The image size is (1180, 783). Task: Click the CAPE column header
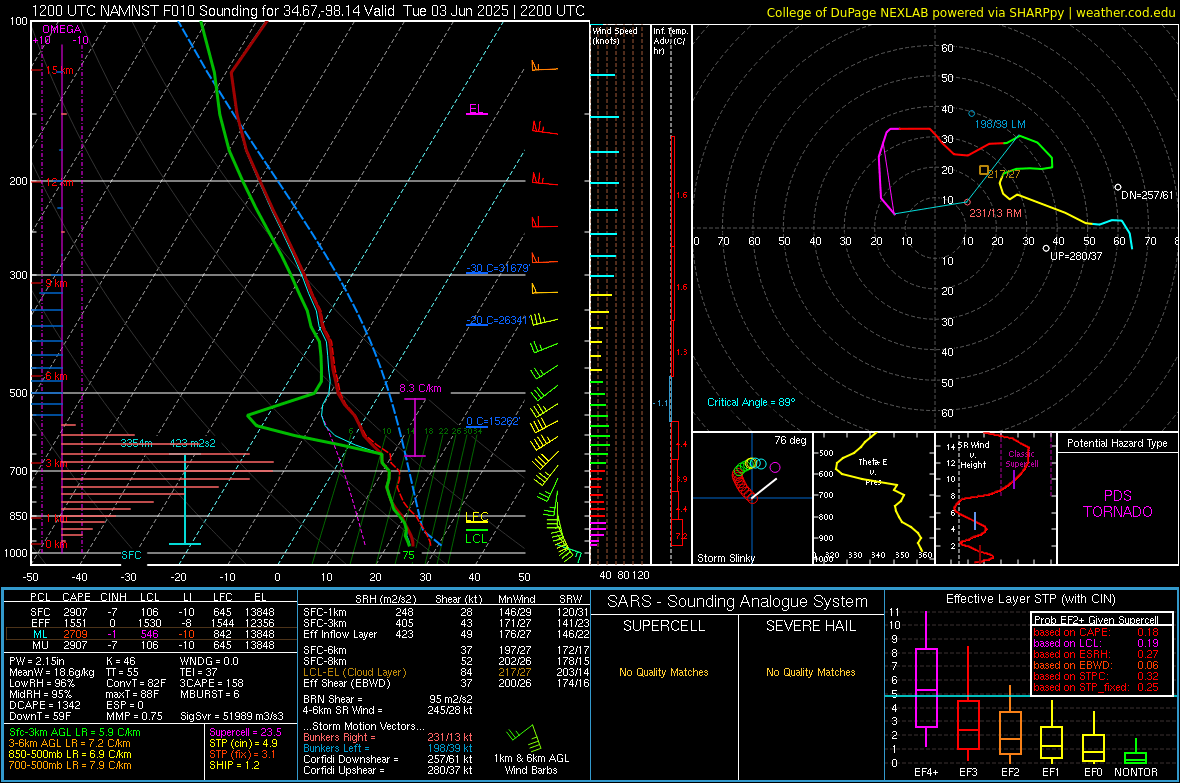[76, 597]
